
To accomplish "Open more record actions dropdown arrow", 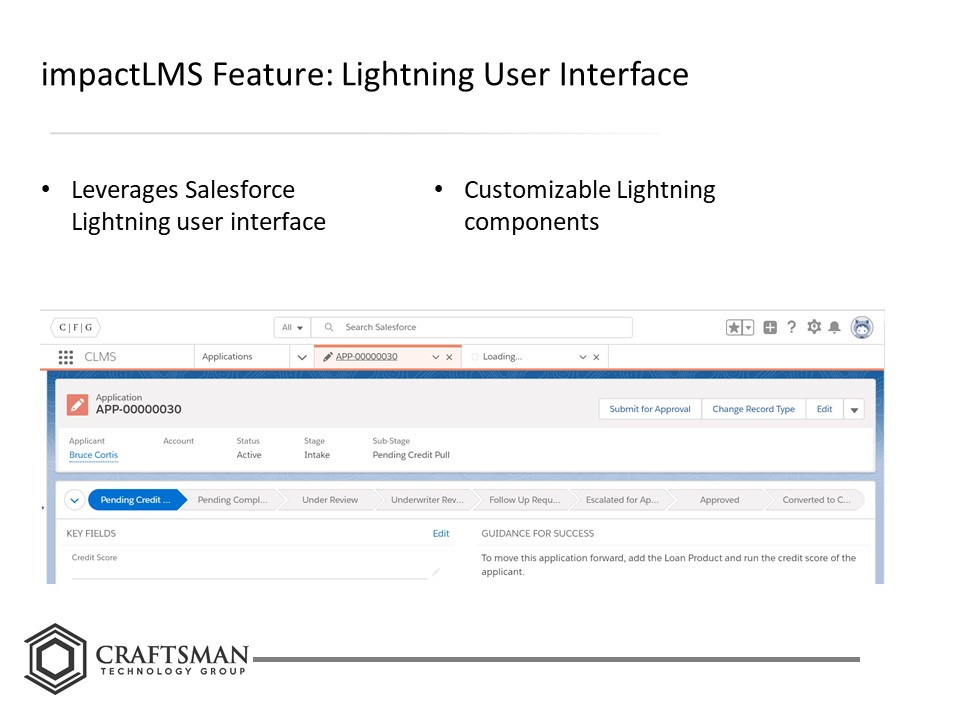I will tap(854, 410).
